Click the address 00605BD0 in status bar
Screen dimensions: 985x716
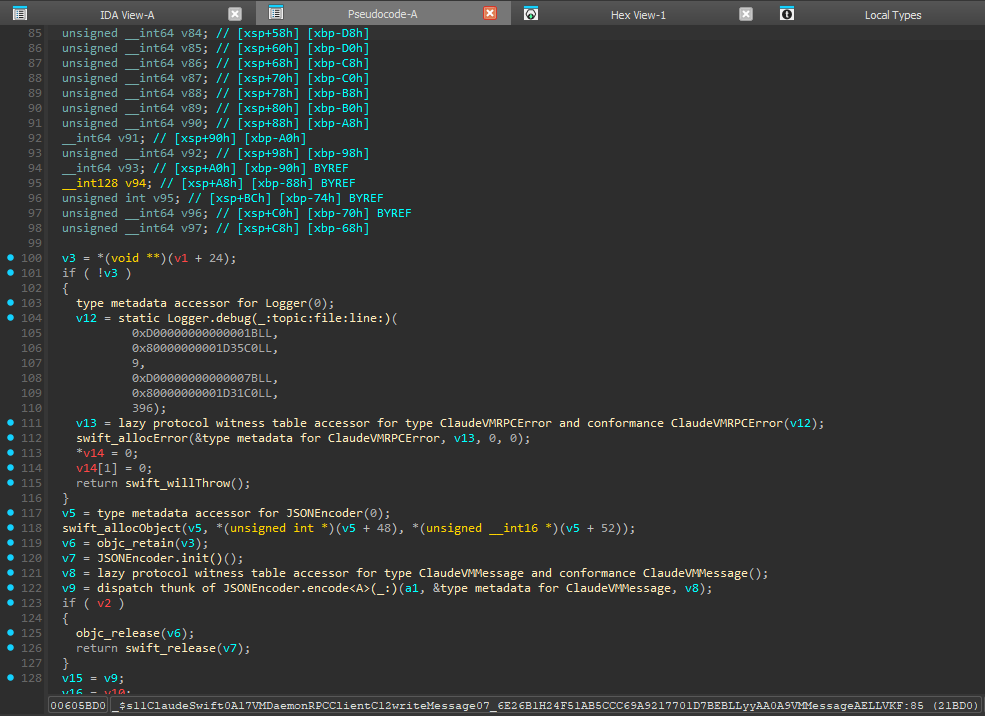(77, 706)
